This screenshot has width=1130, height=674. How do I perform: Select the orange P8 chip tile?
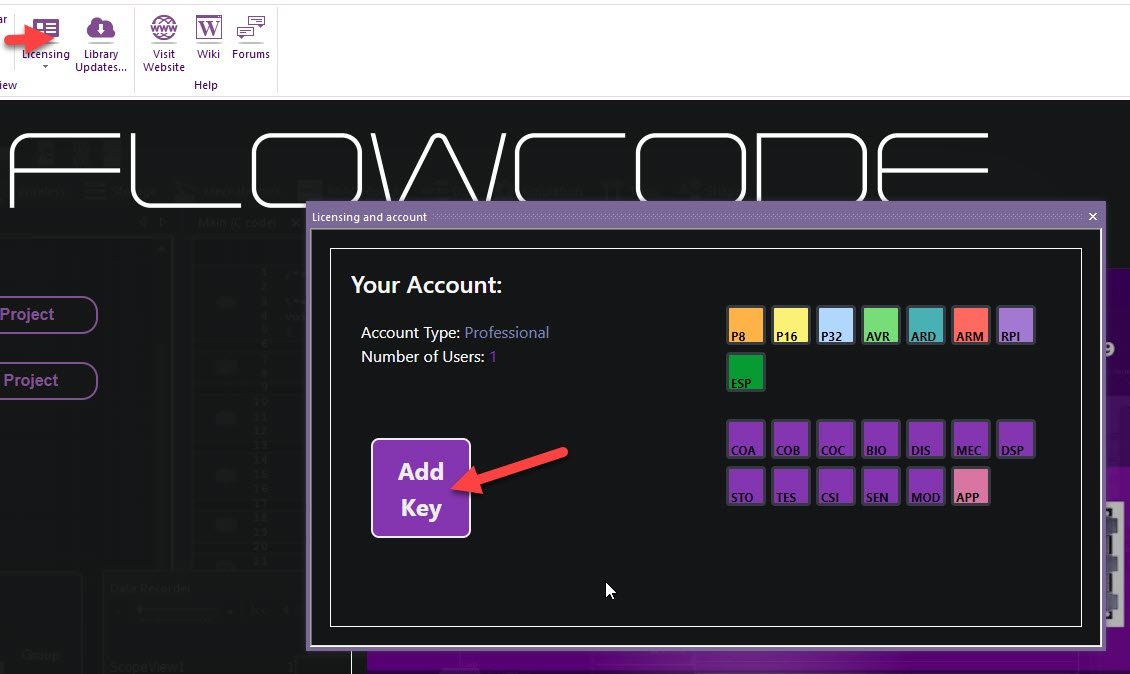tap(745, 325)
